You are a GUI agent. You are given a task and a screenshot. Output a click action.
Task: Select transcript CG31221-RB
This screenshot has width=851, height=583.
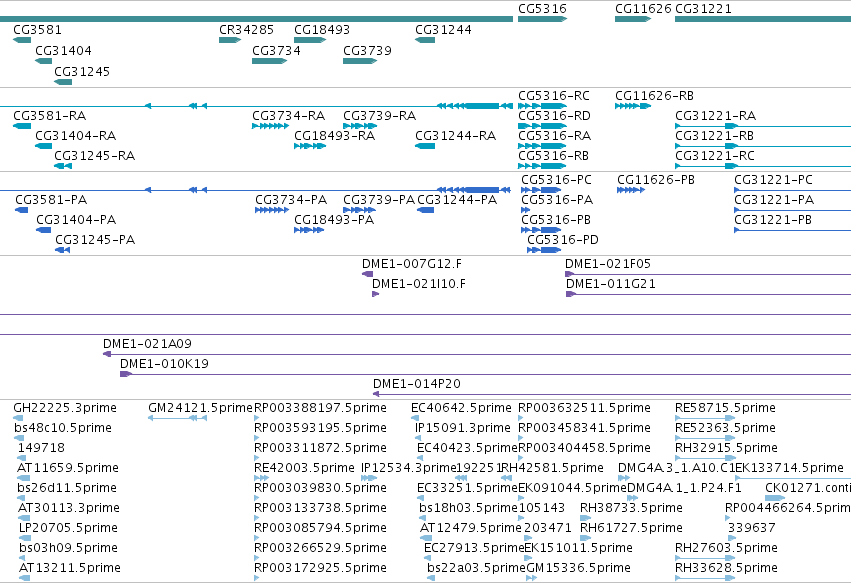(x=763, y=146)
